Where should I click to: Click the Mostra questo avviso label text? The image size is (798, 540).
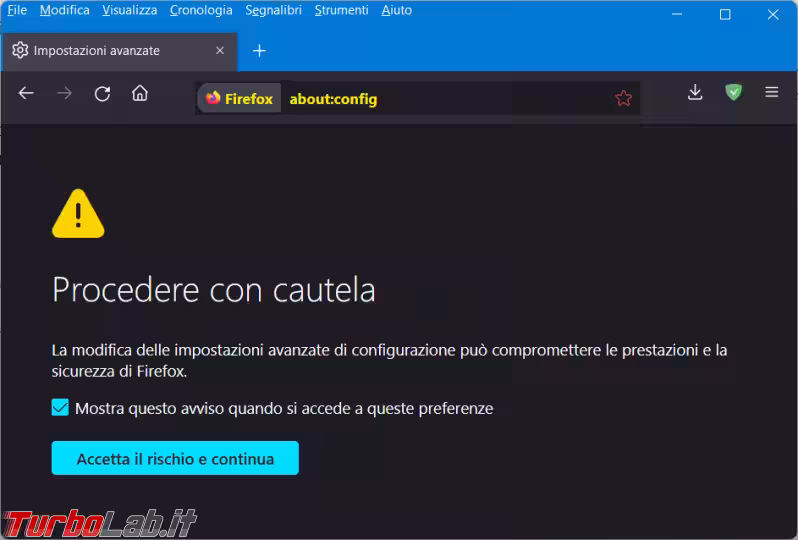click(284, 408)
